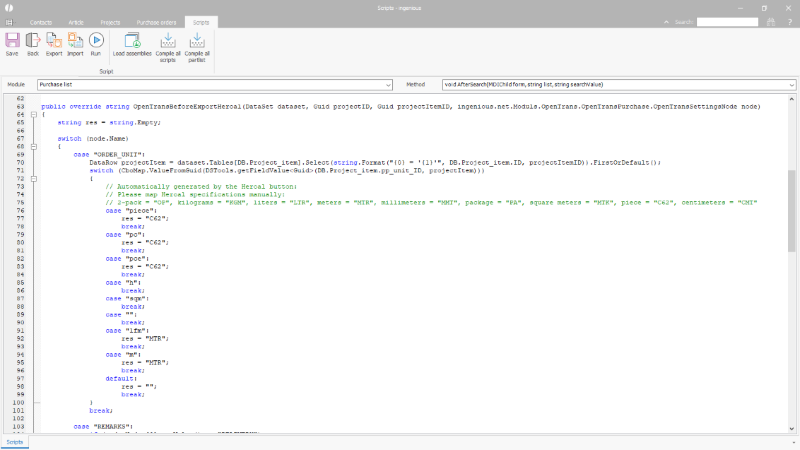This screenshot has width=800, height=450.
Task: Click the Back icon in ribbon
Action: (33, 41)
